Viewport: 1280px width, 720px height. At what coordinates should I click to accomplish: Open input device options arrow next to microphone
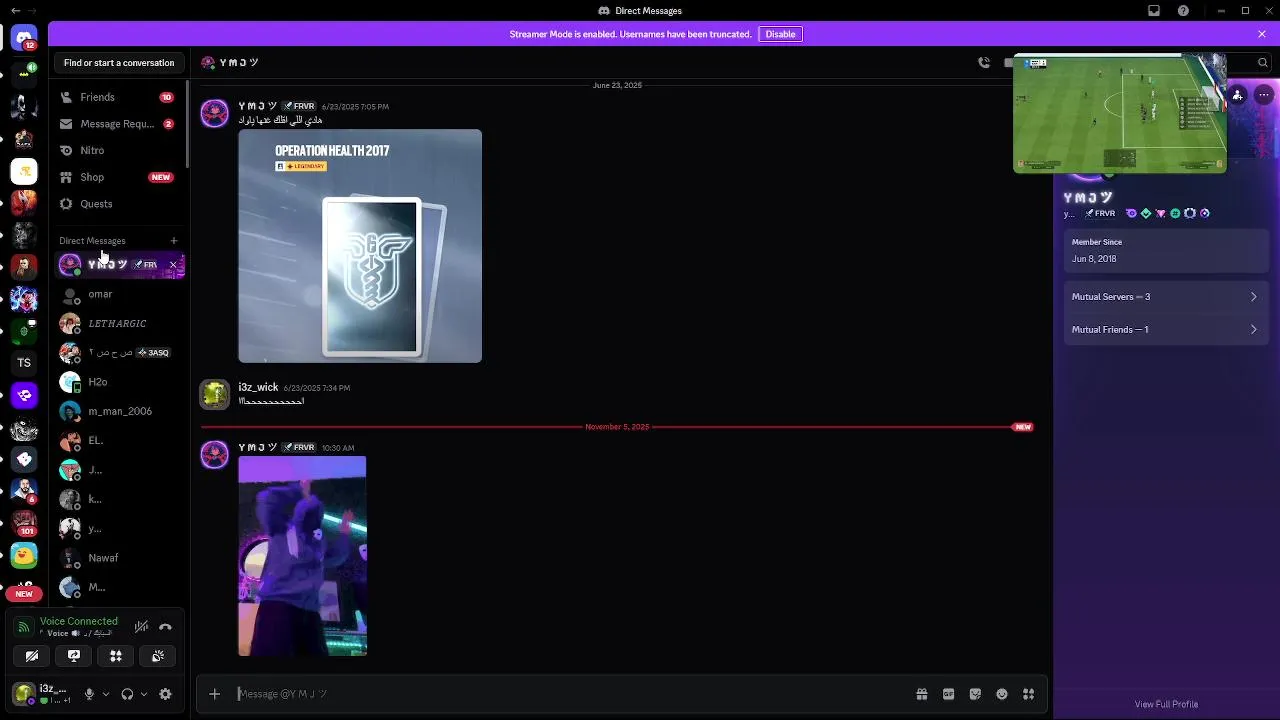pyautogui.click(x=105, y=694)
